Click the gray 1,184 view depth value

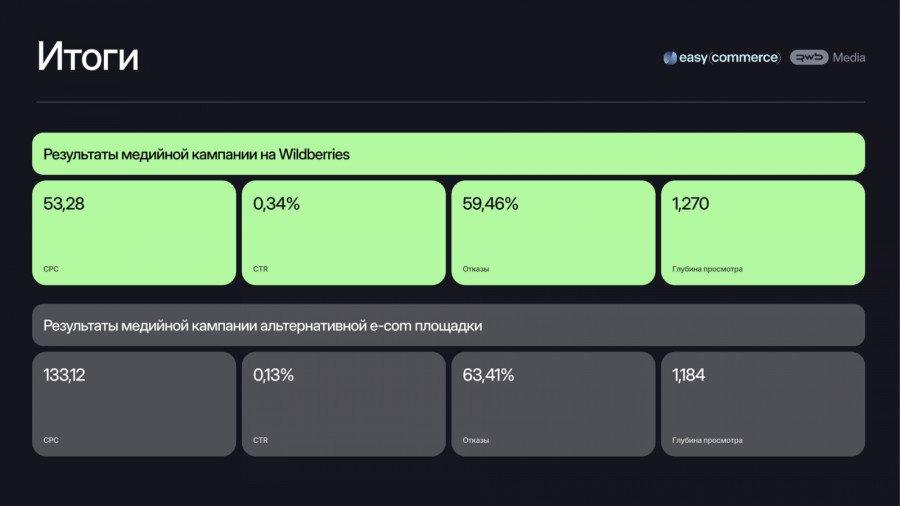[x=690, y=375]
